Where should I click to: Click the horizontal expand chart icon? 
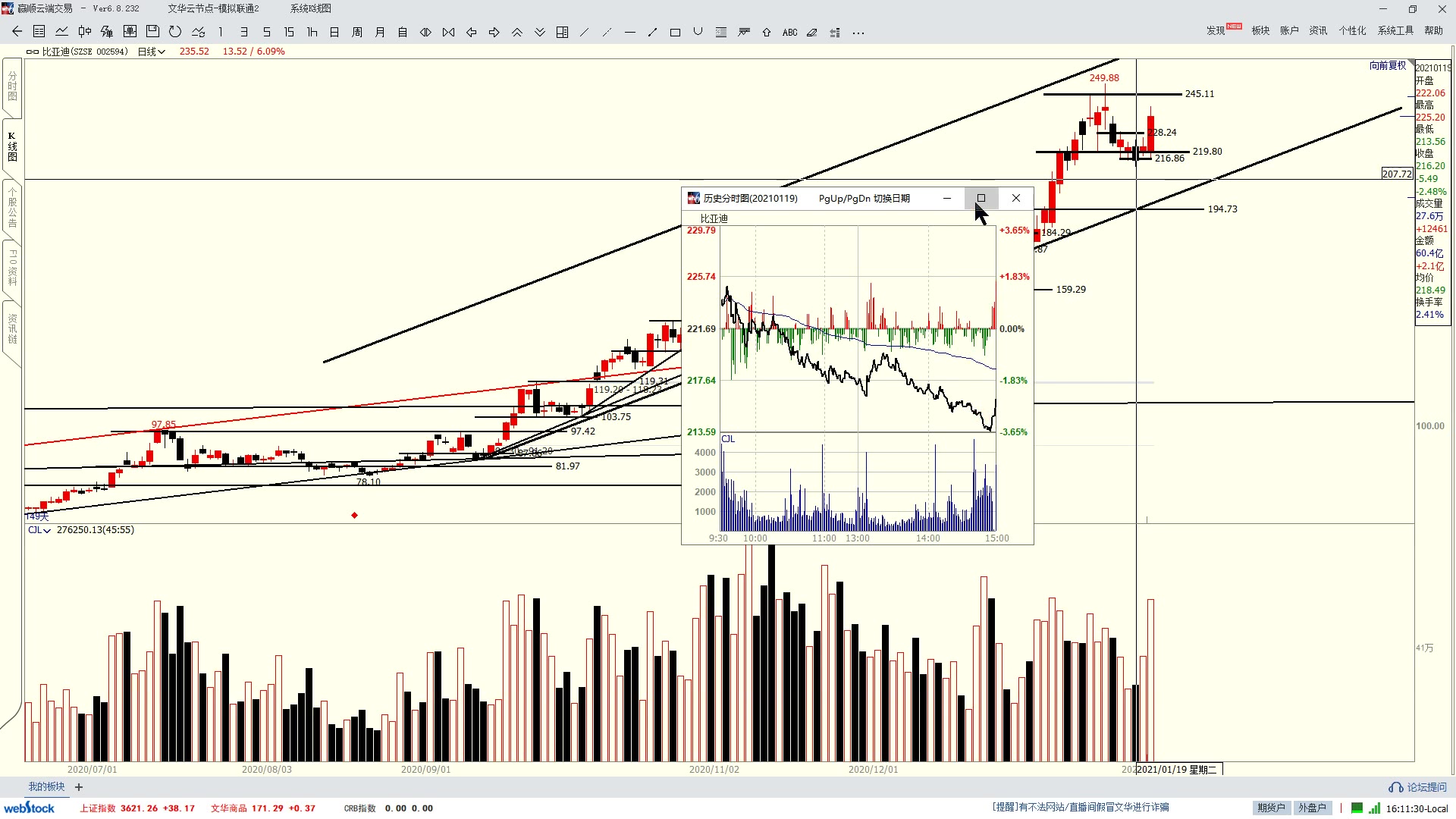click(425, 32)
